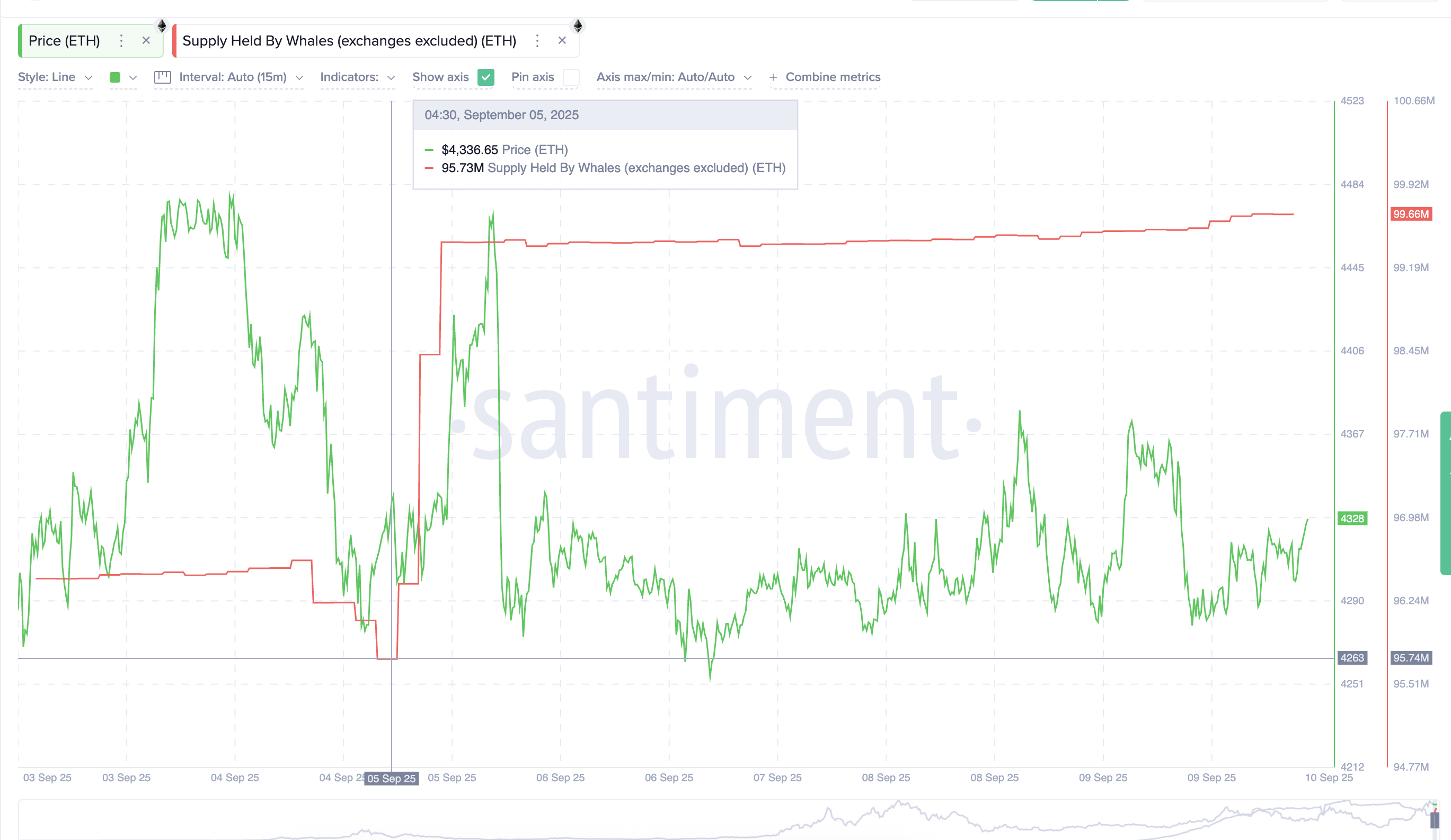Image resolution: width=1451 pixels, height=840 pixels.
Task: Expand the Indicators dropdown
Action: [358, 77]
